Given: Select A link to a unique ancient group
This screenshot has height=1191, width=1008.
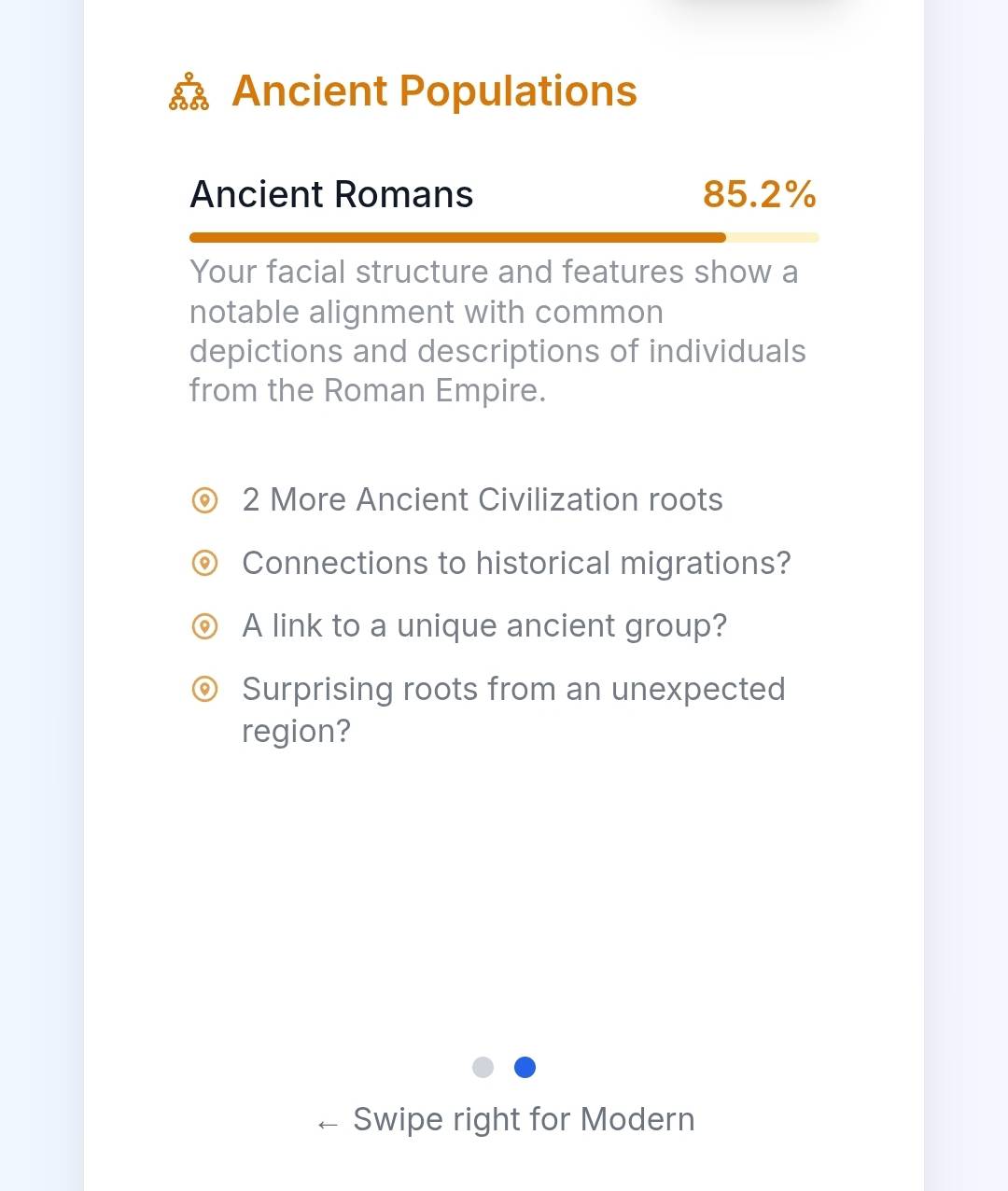Looking at the screenshot, I should tap(484, 625).
